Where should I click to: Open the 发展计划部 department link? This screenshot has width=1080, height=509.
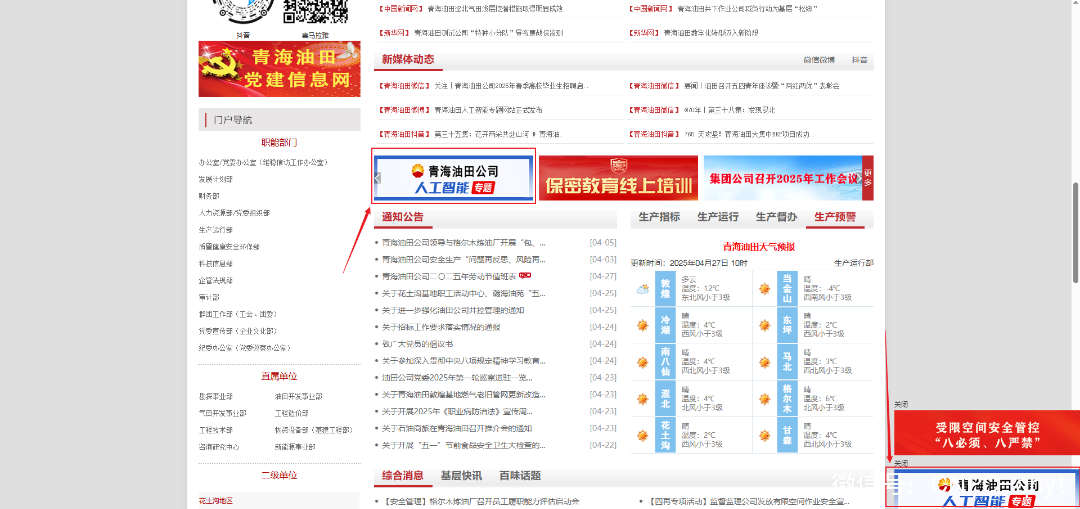click(216, 179)
